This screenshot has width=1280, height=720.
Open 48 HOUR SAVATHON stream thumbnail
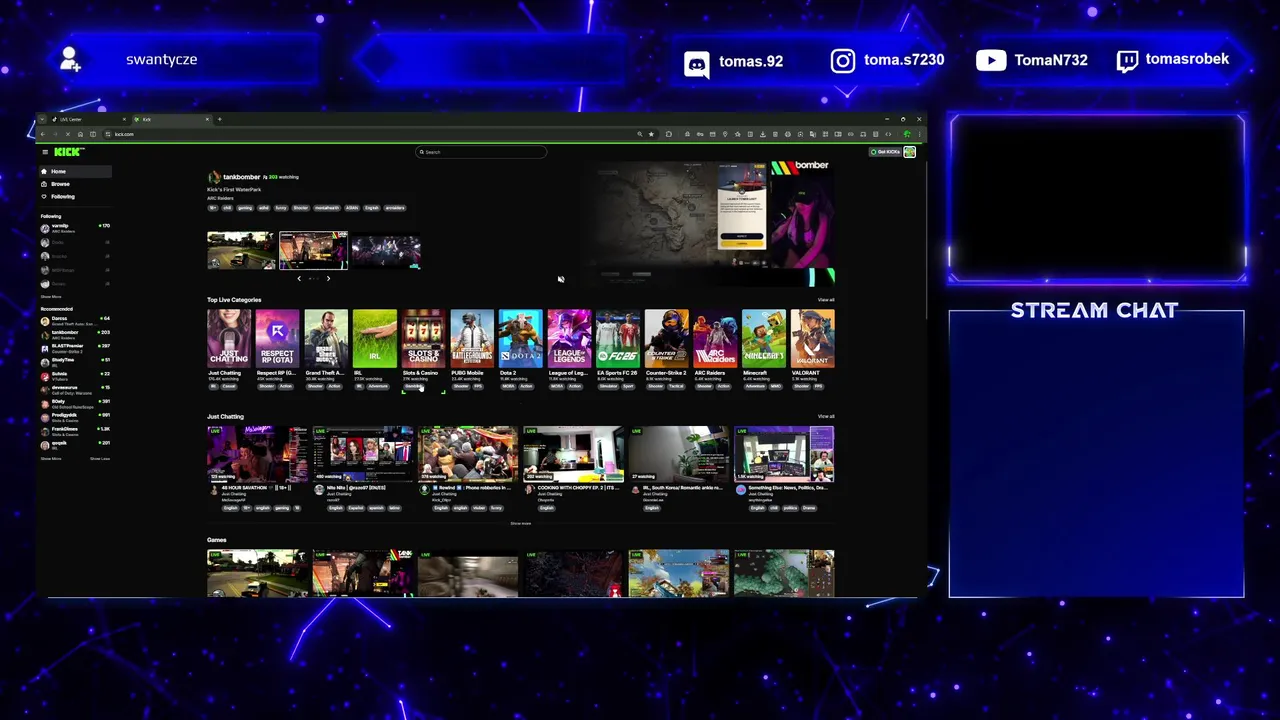point(258,454)
